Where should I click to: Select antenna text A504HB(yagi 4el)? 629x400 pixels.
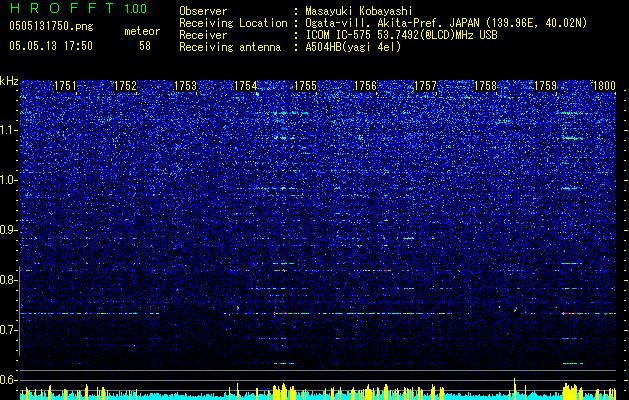[353, 47]
